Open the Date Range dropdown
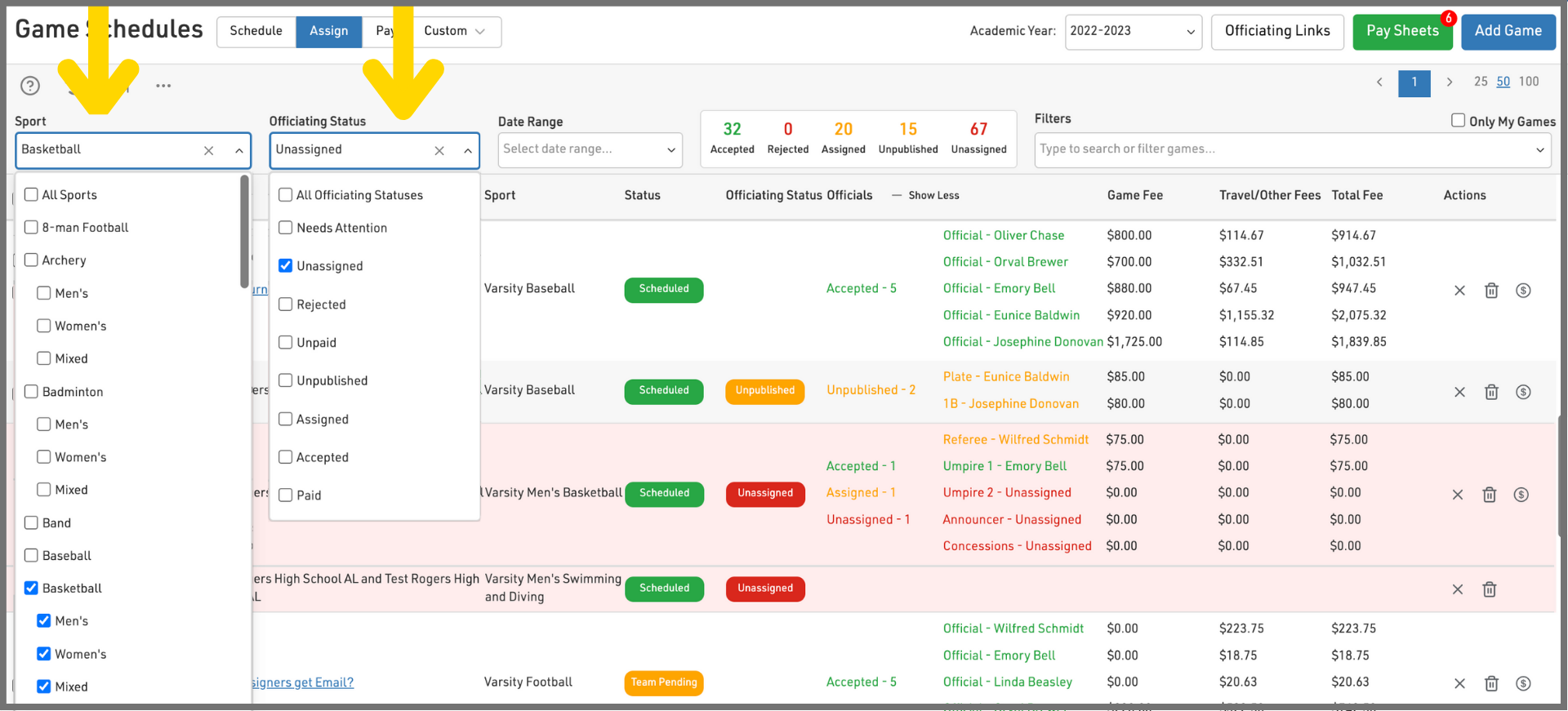1568x711 pixels. 590,150
